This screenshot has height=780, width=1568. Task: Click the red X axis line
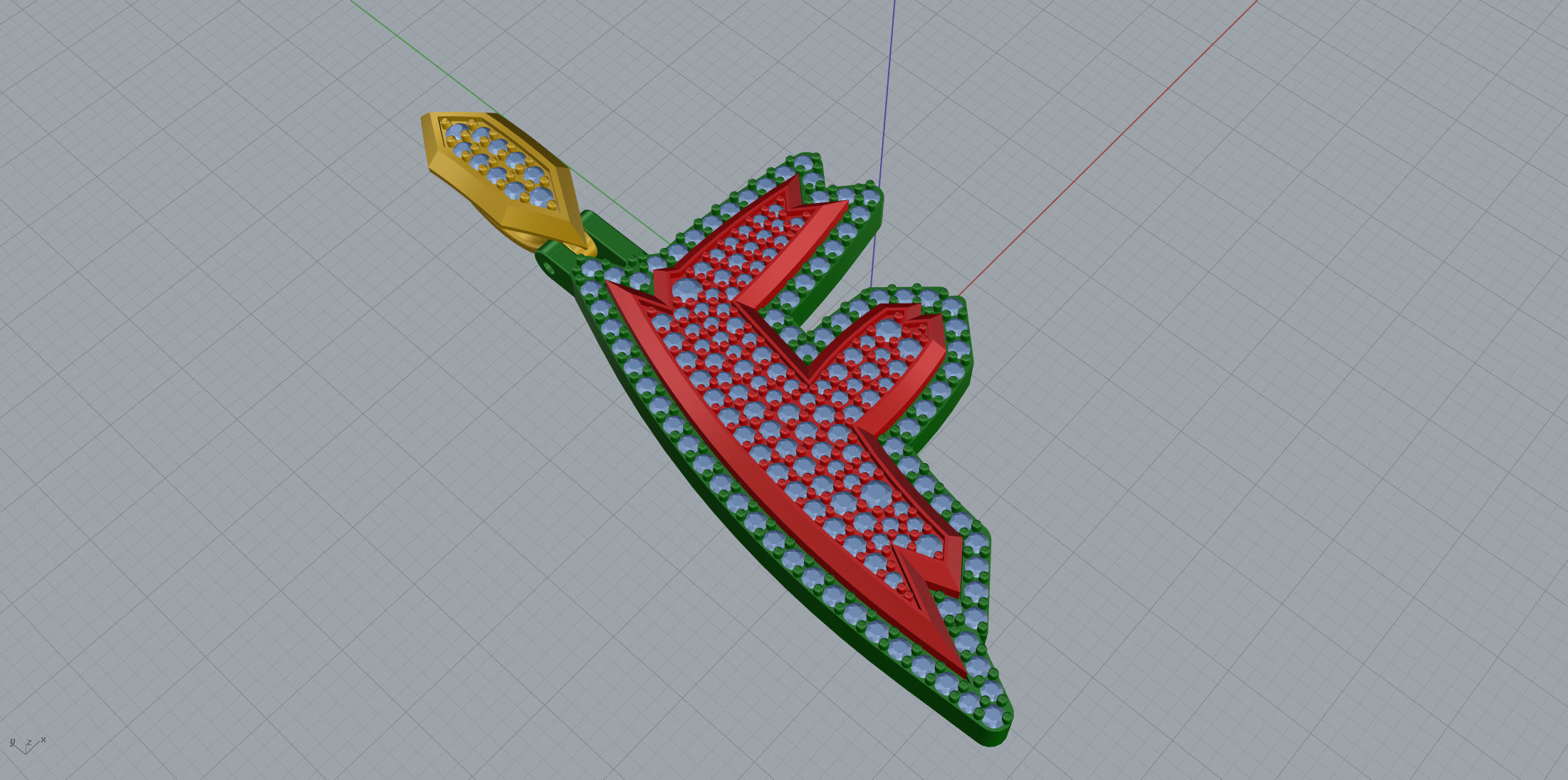point(1108,147)
